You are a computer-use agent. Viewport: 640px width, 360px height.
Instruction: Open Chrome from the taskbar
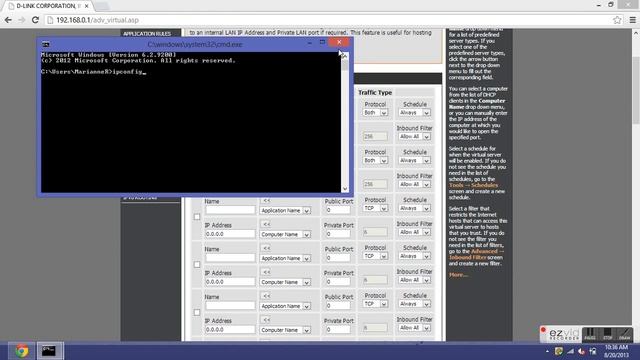pyautogui.click(x=22, y=351)
